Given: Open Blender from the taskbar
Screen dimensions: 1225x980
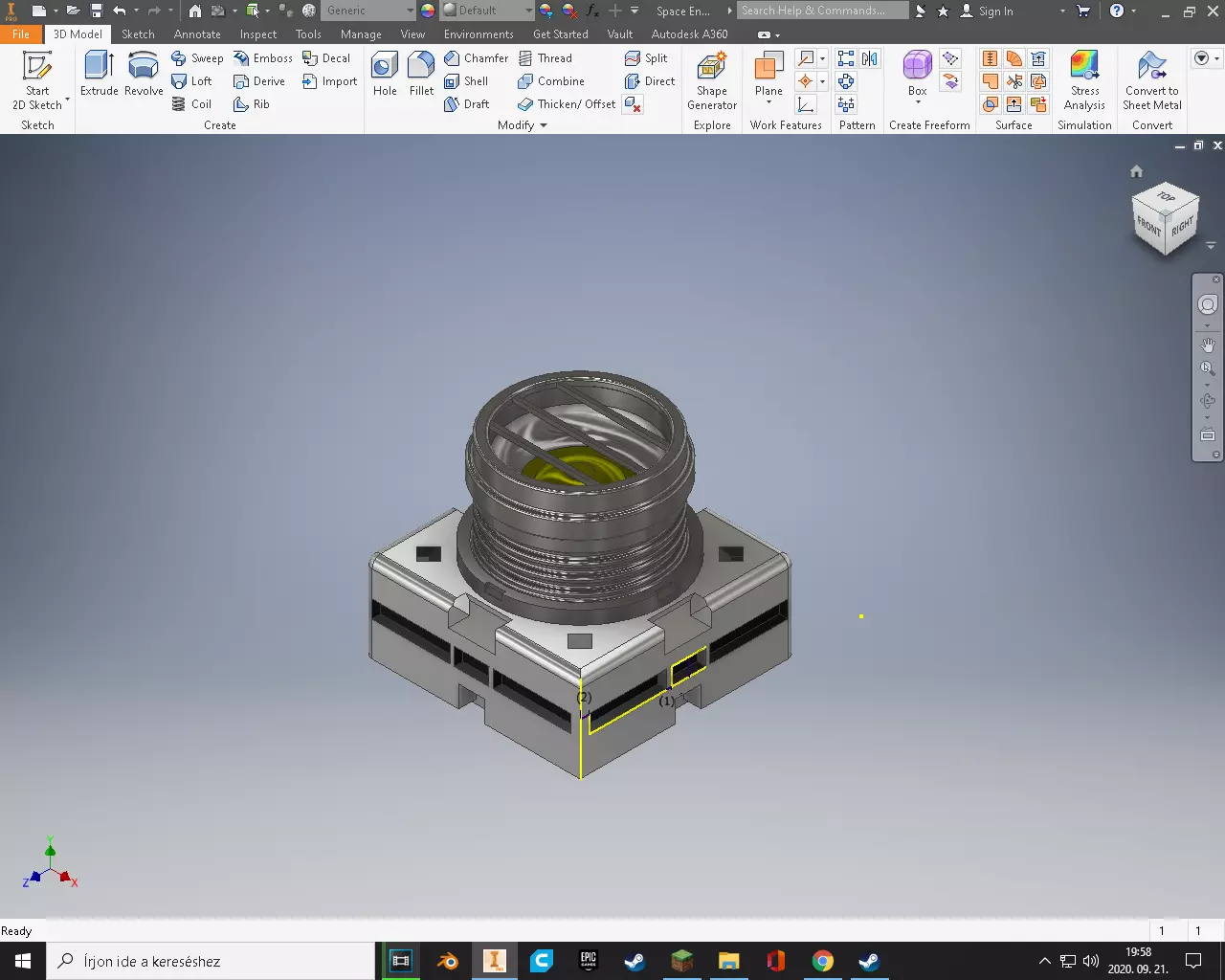Looking at the screenshot, I should [448, 961].
